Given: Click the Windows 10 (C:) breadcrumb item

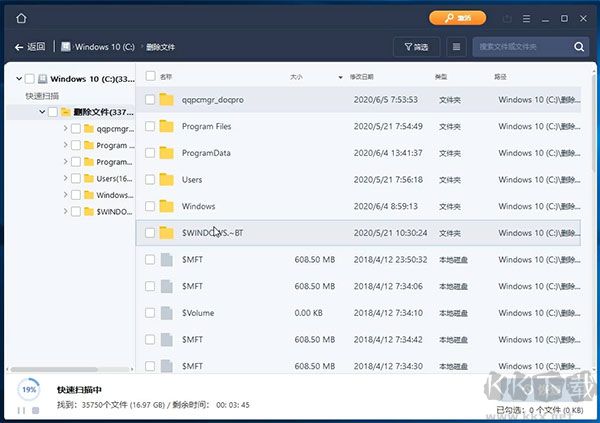Looking at the screenshot, I should coord(102,47).
